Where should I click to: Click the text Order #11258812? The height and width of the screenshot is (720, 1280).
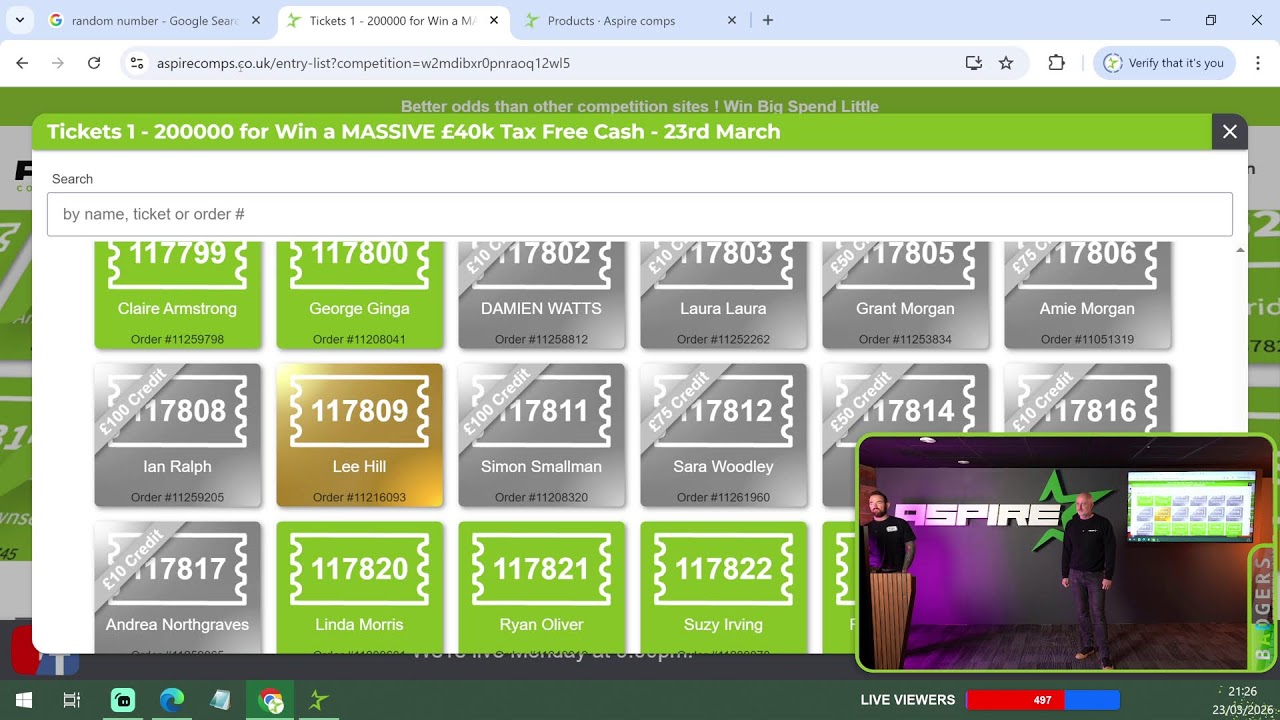pyautogui.click(x=541, y=339)
